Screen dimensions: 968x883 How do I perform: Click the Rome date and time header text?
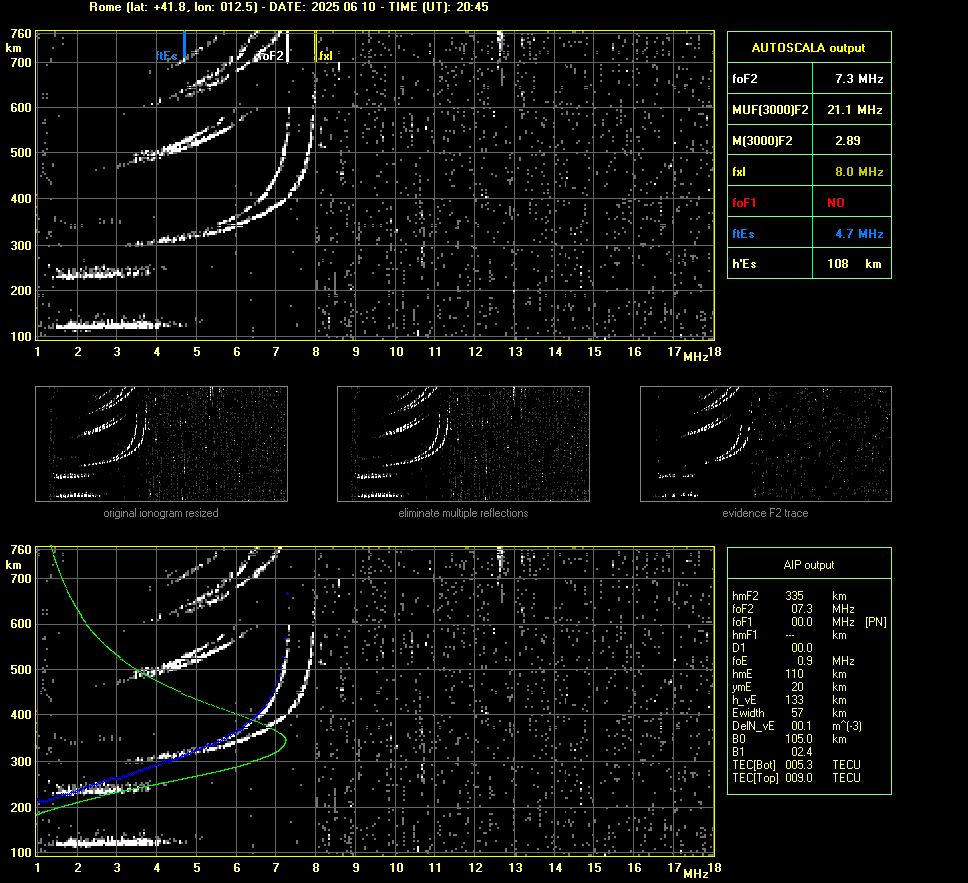(x=289, y=7)
